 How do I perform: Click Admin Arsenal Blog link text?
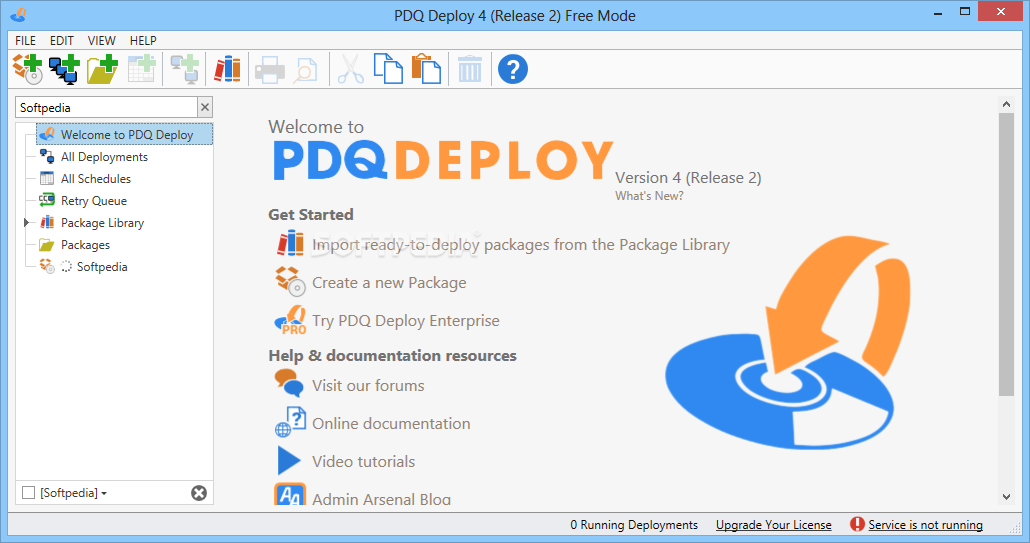[x=381, y=499]
